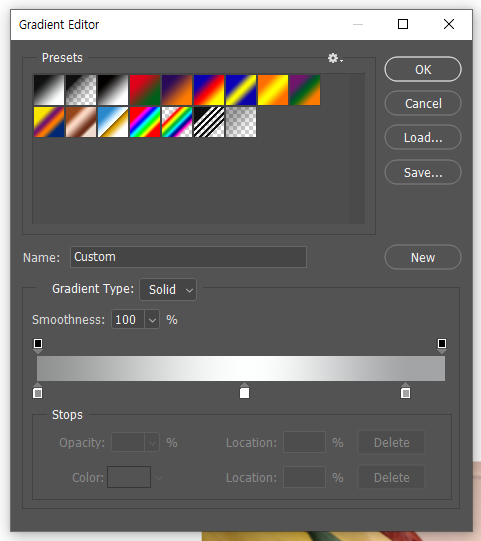Image resolution: width=481 pixels, height=541 pixels.
Task: Select the right opacity stop
Action: 442,345
